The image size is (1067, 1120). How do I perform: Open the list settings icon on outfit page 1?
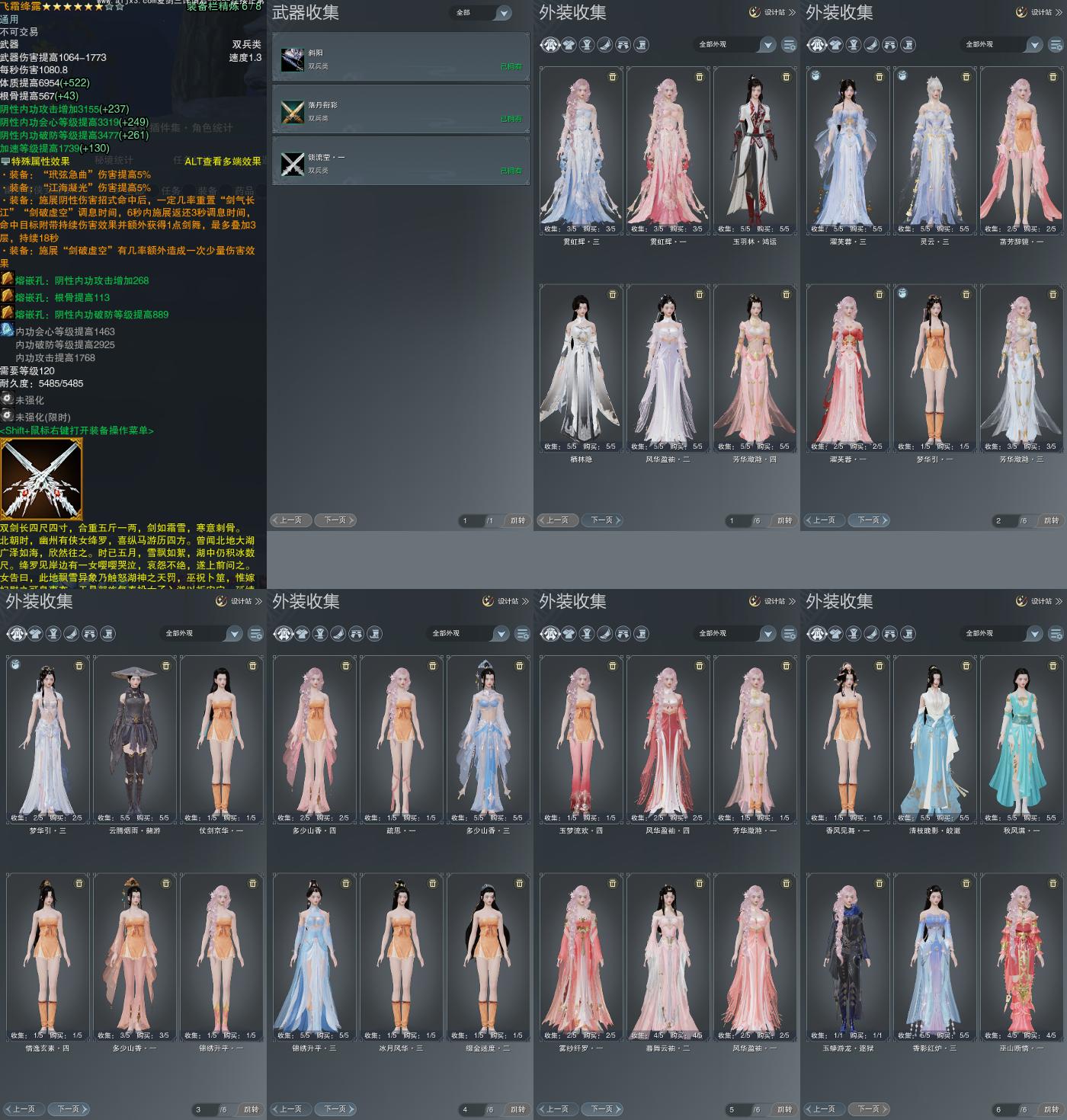pos(790,45)
